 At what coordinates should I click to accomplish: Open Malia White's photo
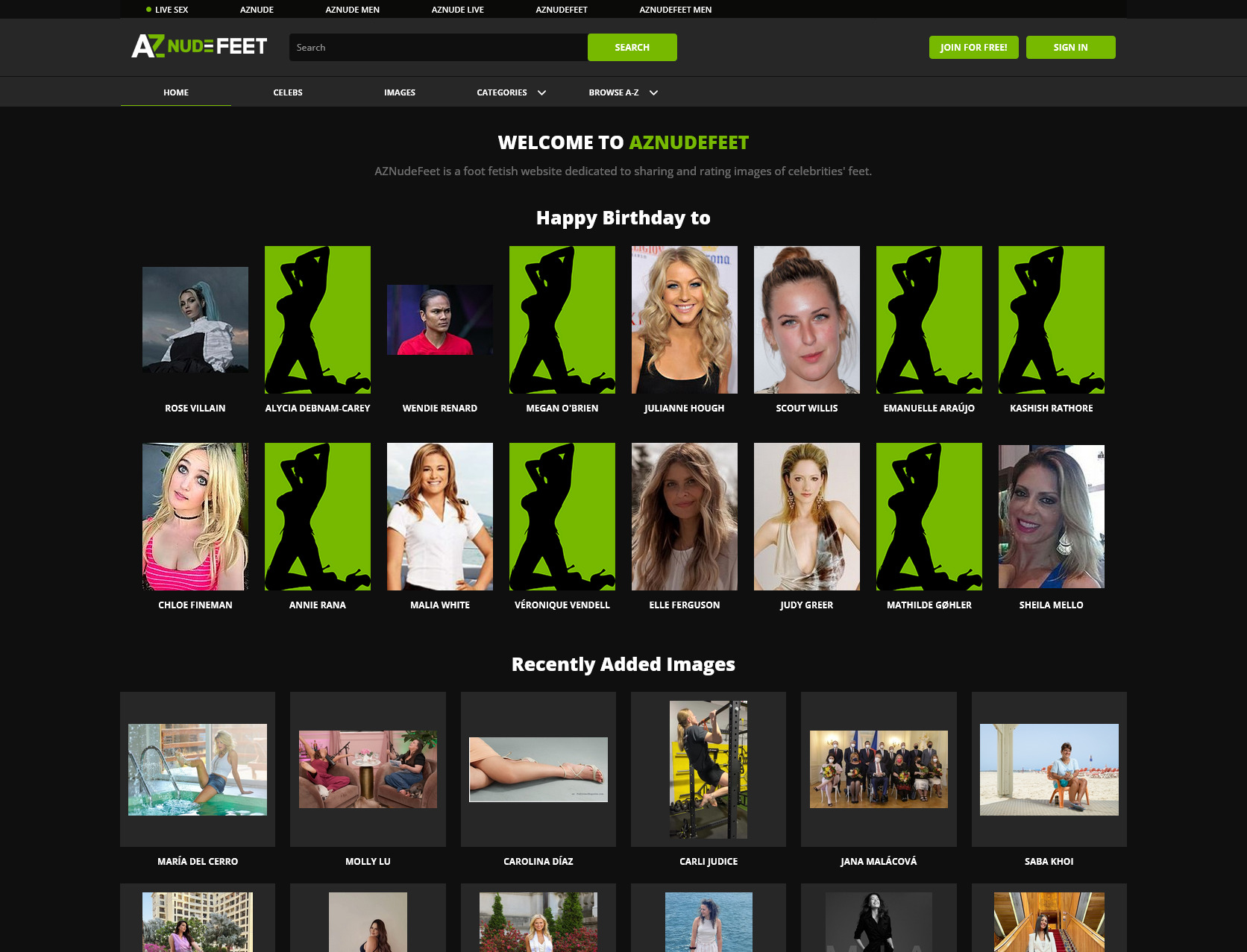(440, 517)
